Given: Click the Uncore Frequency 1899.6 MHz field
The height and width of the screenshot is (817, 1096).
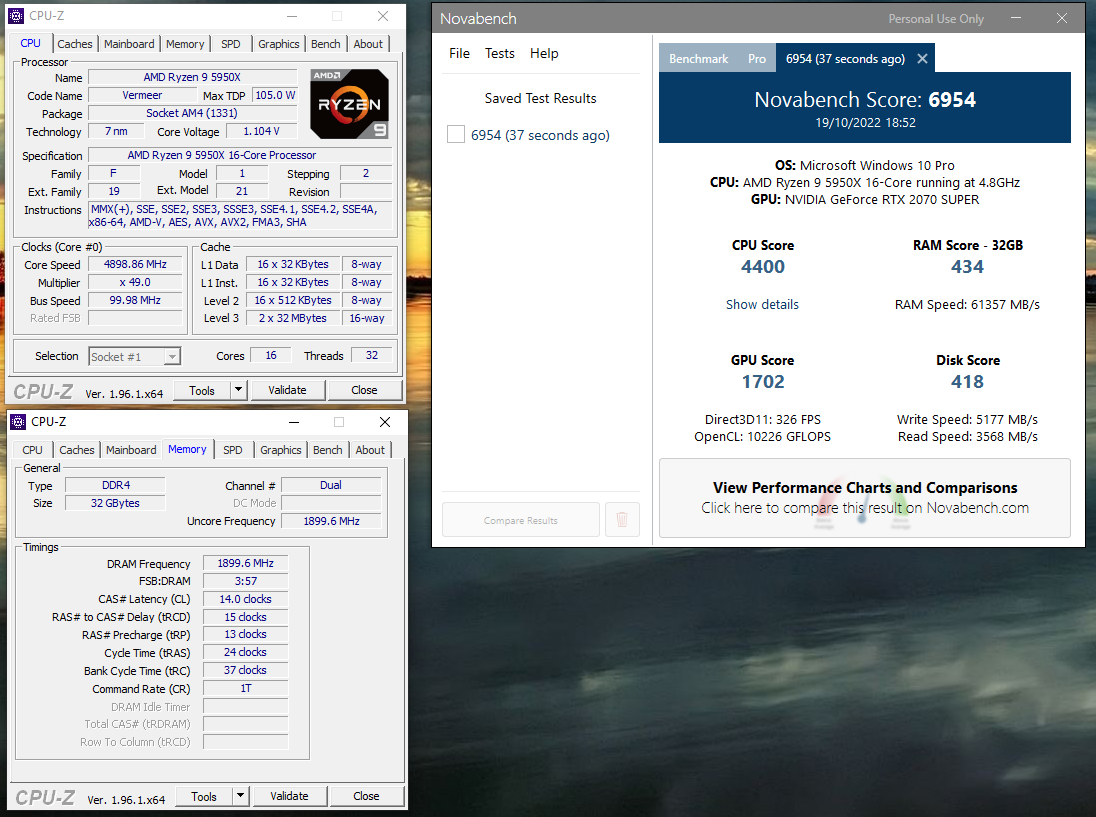Looking at the screenshot, I should tap(331, 521).
